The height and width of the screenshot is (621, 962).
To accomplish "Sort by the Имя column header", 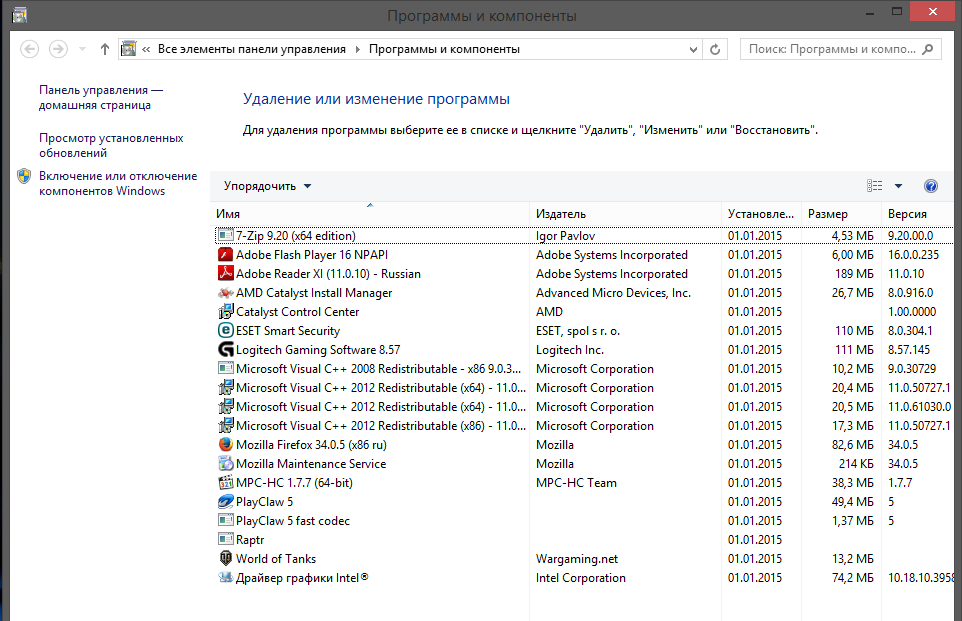I will point(370,214).
